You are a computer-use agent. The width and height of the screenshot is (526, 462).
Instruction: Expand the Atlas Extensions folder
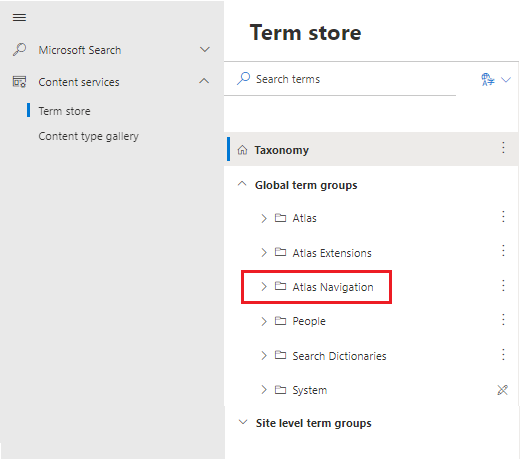pos(264,252)
